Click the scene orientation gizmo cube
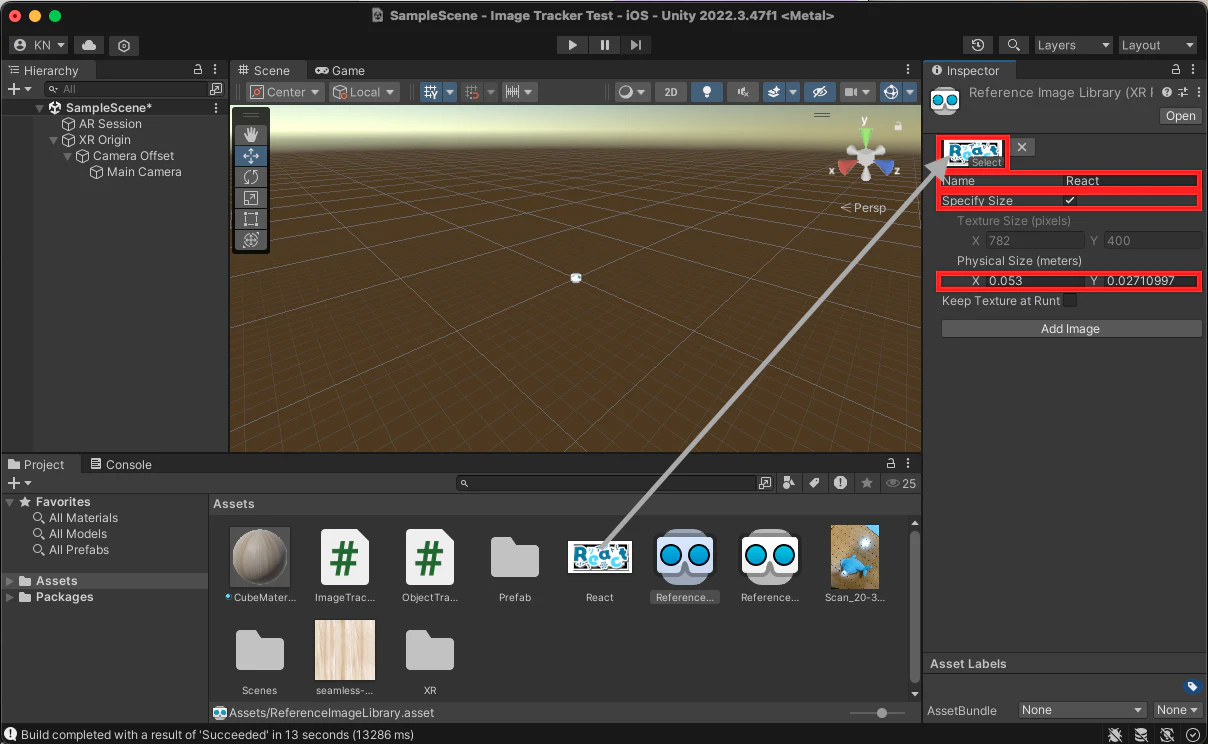1208x744 pixels. click(x=865, y=156)
